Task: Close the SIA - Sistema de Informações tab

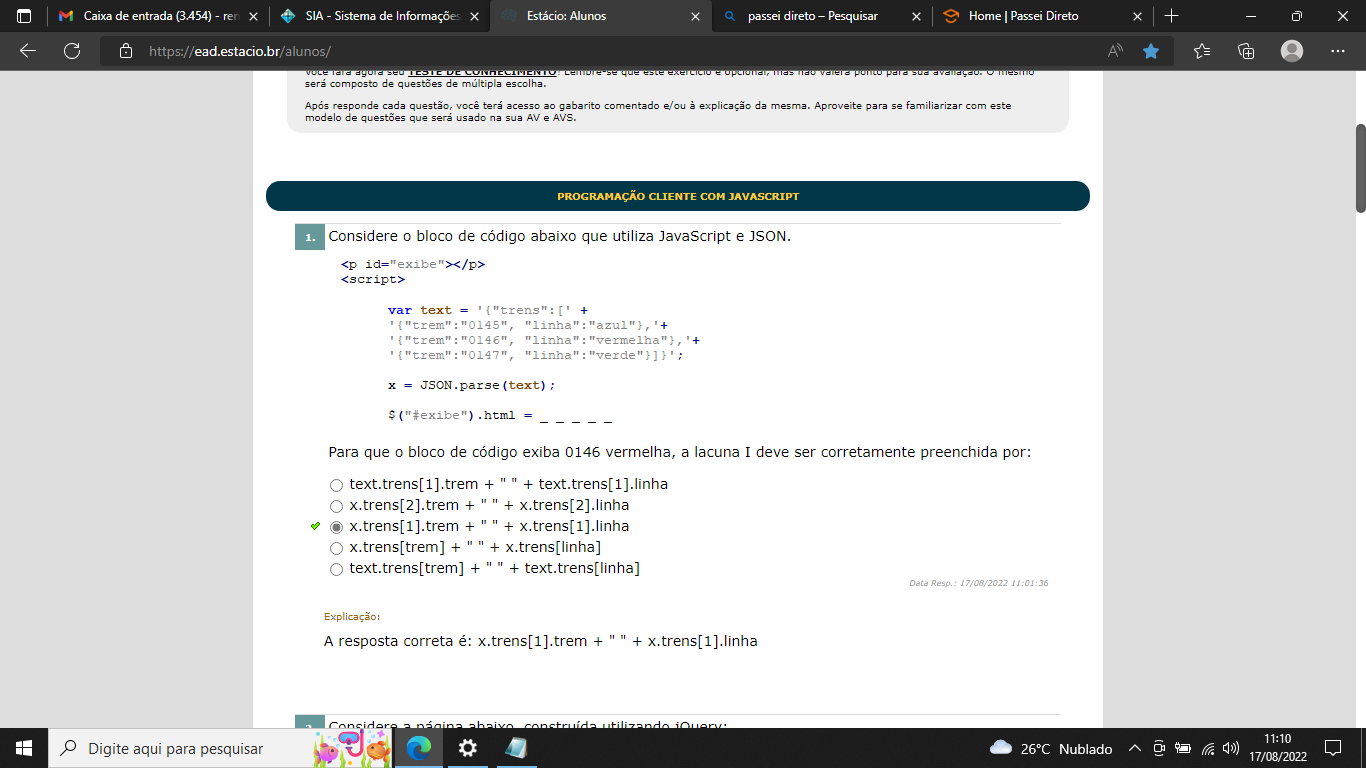Action: pos(474,16)
